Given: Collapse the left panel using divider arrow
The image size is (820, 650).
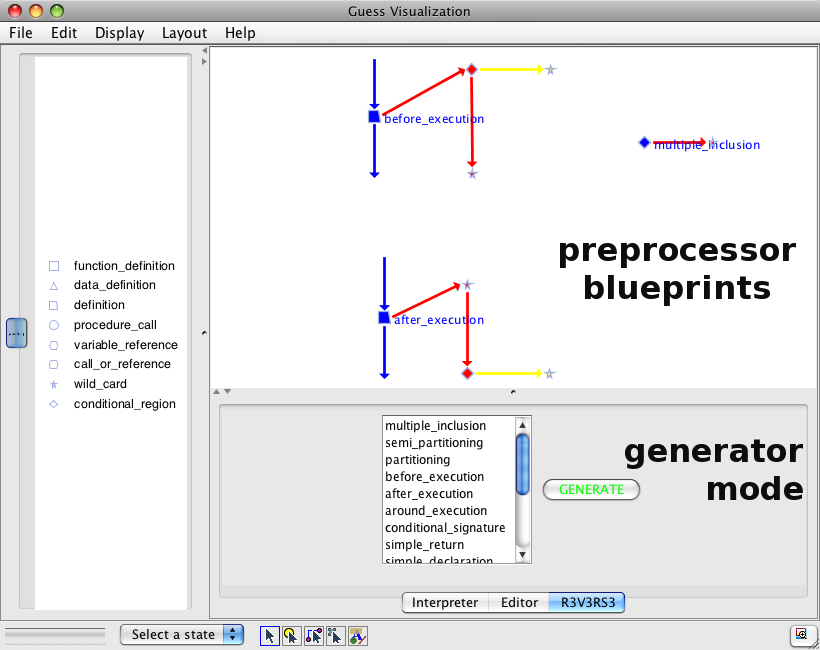Looking at the screenshot, I should coord(204,50).
